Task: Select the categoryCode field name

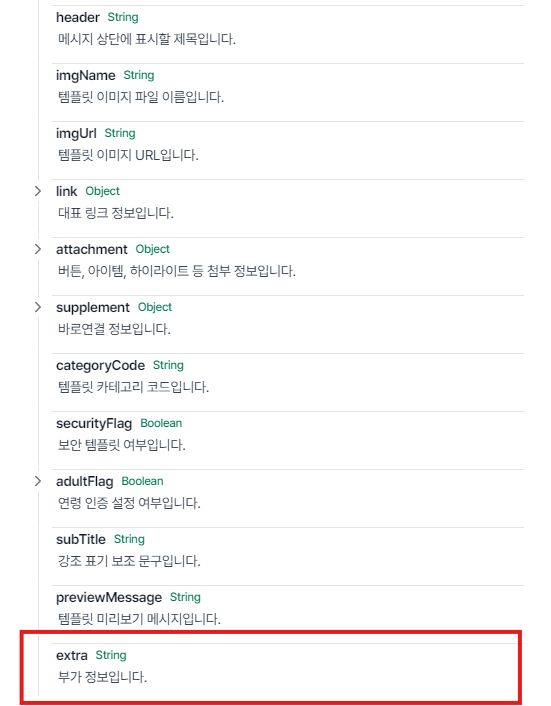Action: (100, 365)
